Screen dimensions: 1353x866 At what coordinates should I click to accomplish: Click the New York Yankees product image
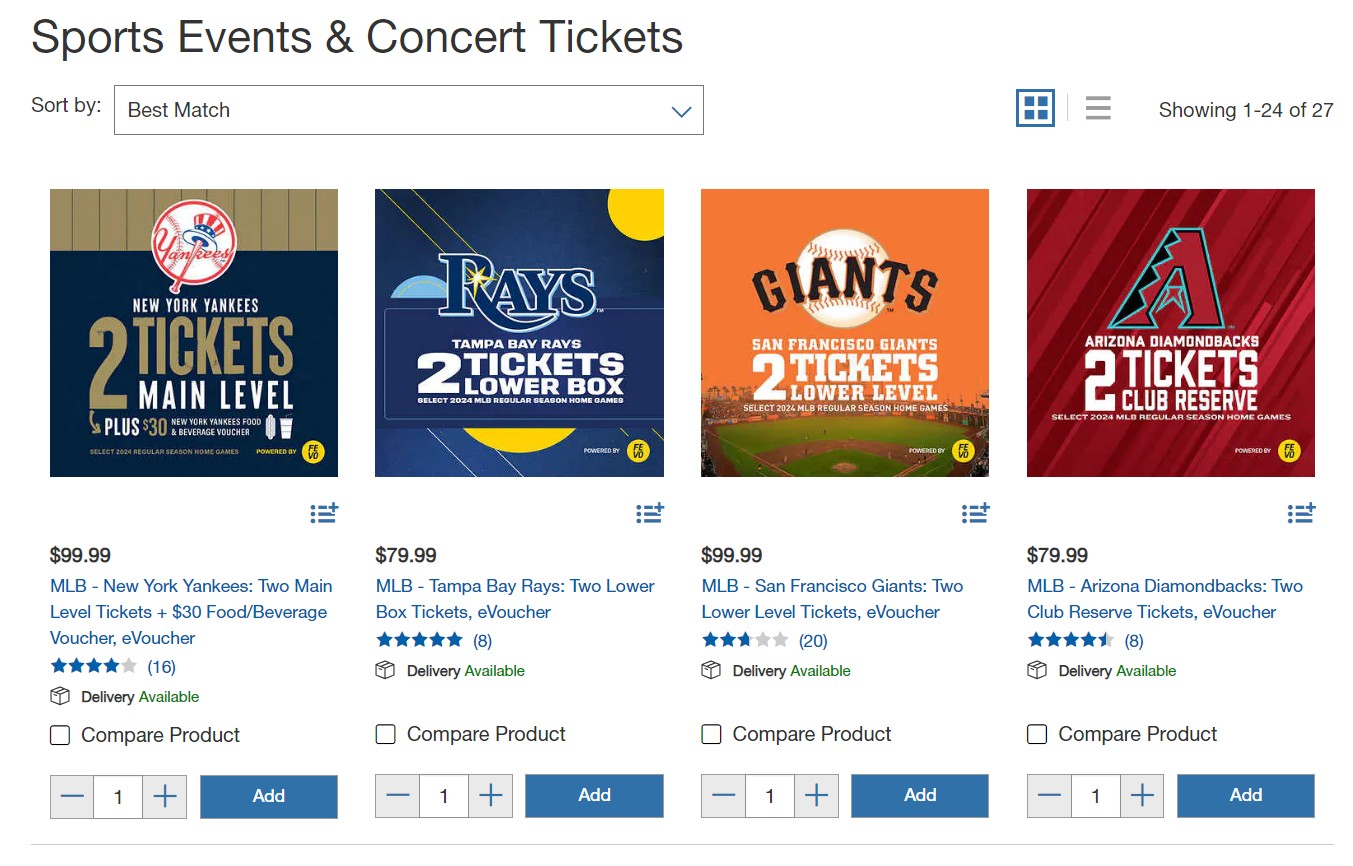coord(194,333)
